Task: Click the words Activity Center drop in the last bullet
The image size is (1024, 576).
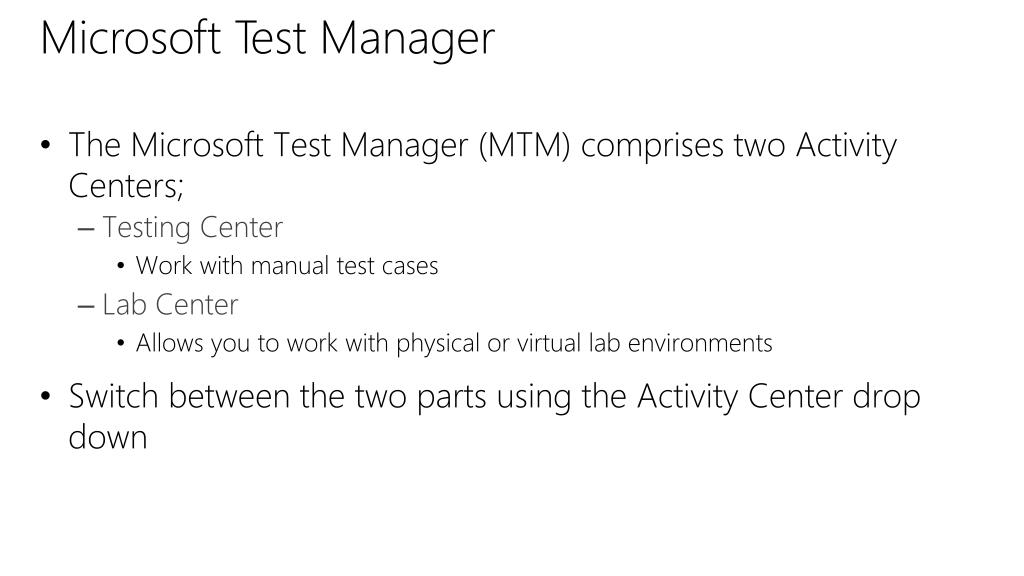Action: tap(778, 397)
